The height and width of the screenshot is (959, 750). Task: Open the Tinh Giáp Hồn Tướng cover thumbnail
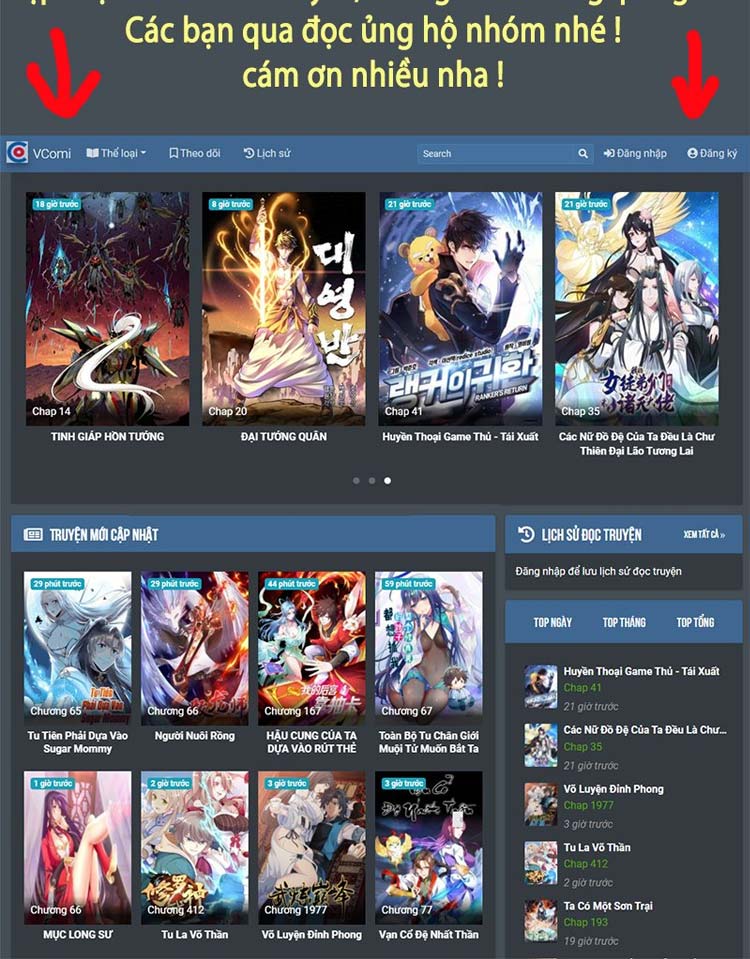[107, 308]
